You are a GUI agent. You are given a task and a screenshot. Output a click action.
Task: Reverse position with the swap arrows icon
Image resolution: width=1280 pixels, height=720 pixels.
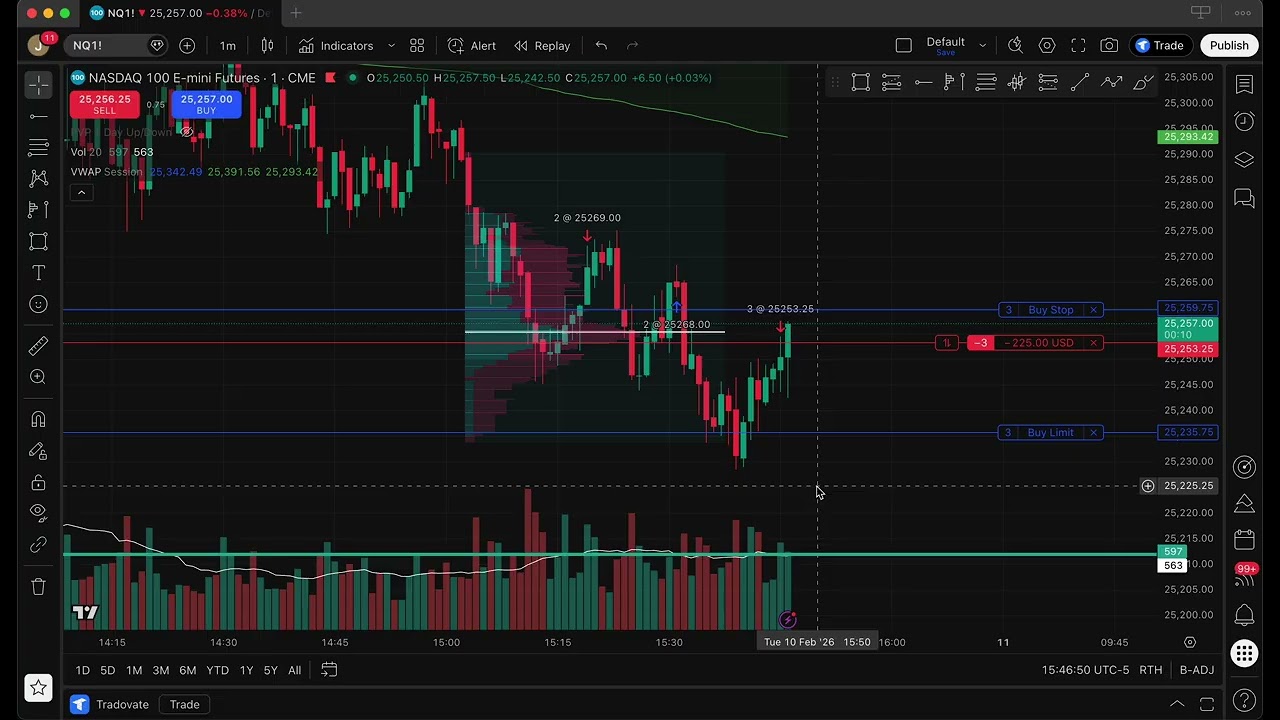(946, 343)
